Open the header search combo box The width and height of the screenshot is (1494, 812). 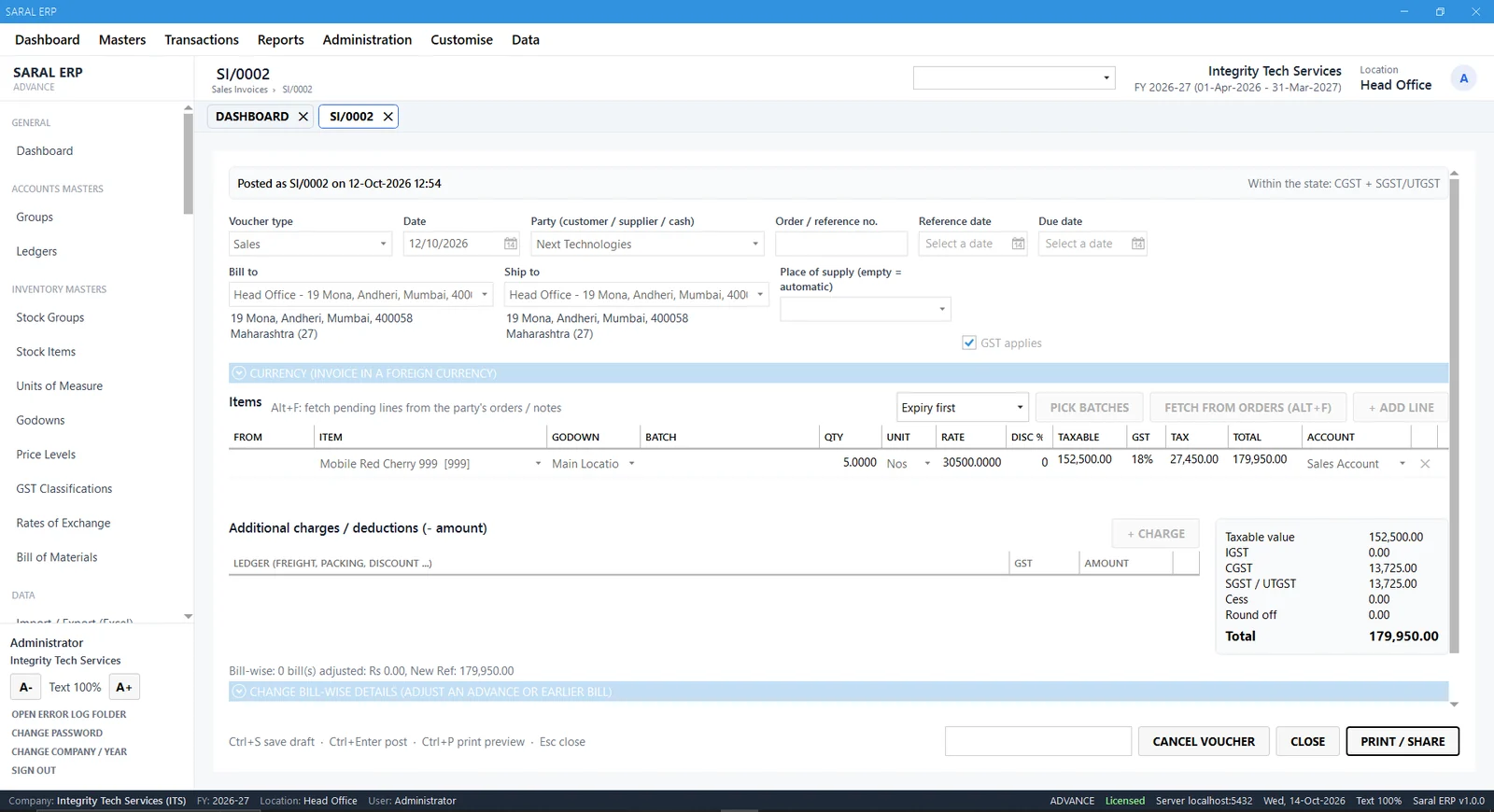click(1014, 77)
